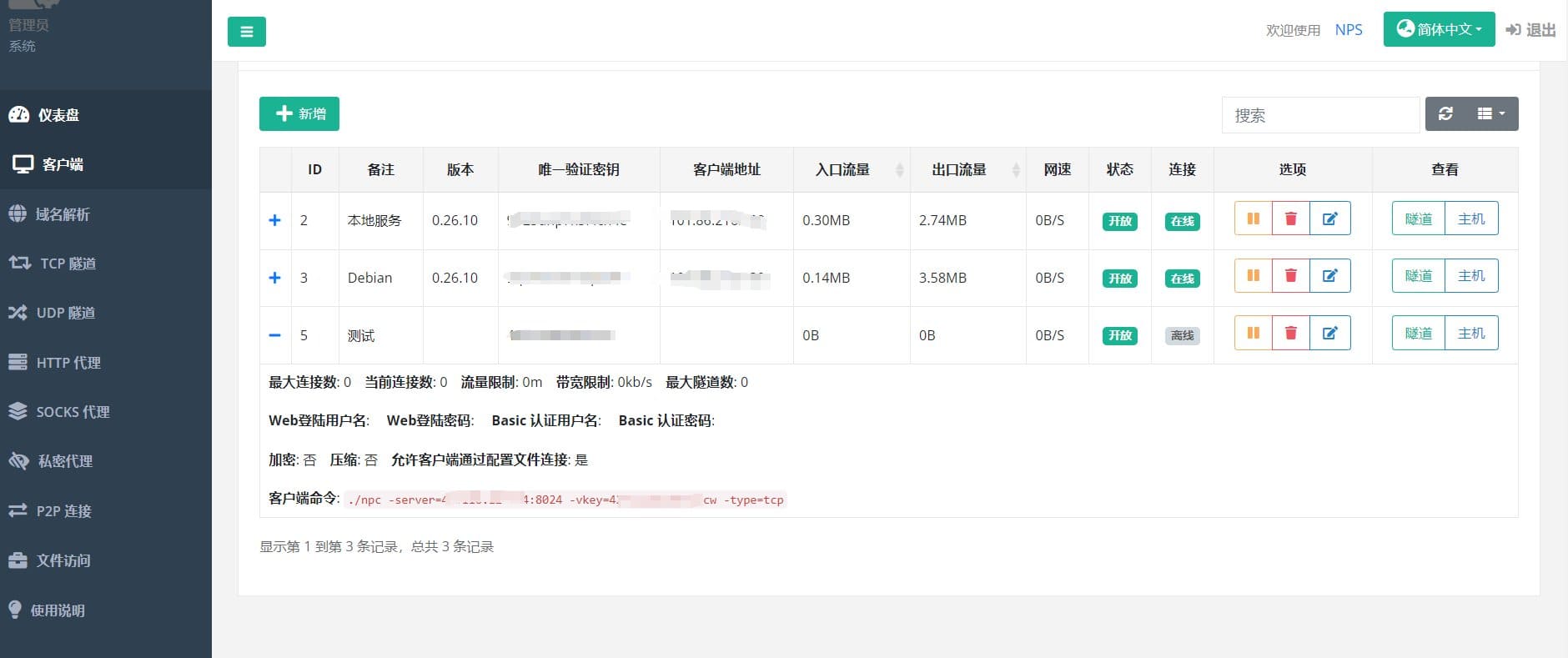Viewport: 1568px width, 658px height.
Task: Toggle pause on the 测试 client
Action: pos(1253,334)
